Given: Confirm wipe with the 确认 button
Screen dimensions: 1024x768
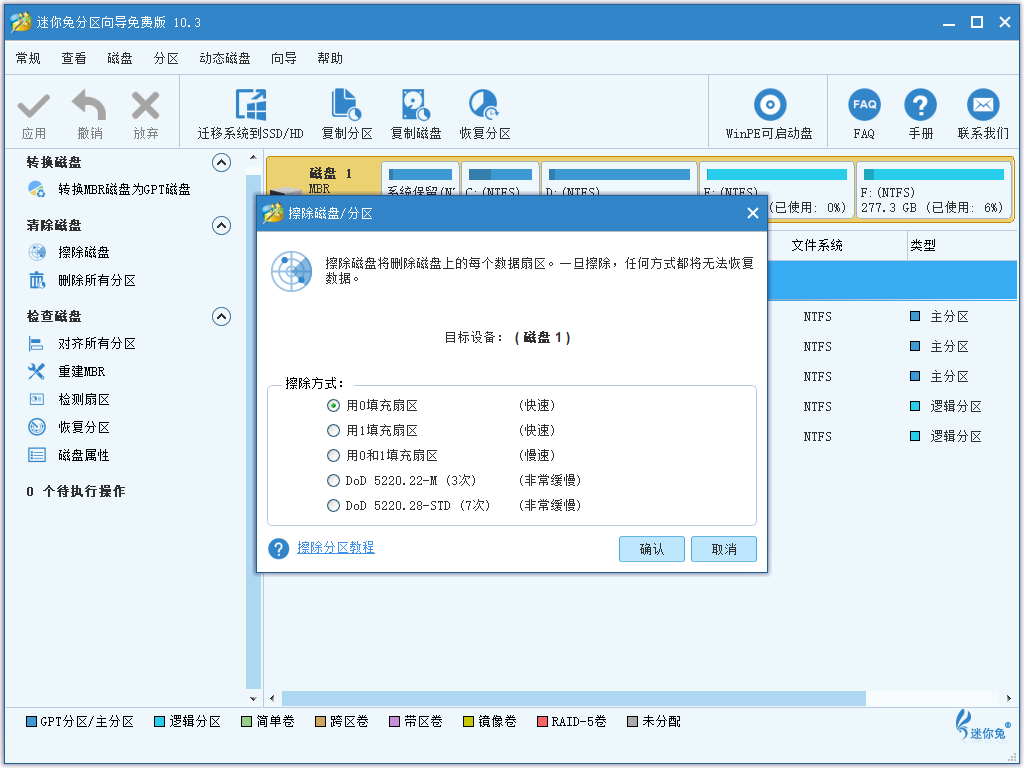Looking at the screenshot, I should 652,549.
